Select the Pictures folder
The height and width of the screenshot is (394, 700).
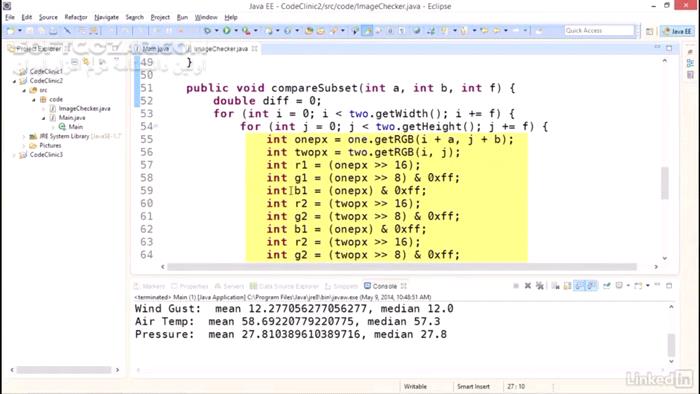tap(50, 145)
